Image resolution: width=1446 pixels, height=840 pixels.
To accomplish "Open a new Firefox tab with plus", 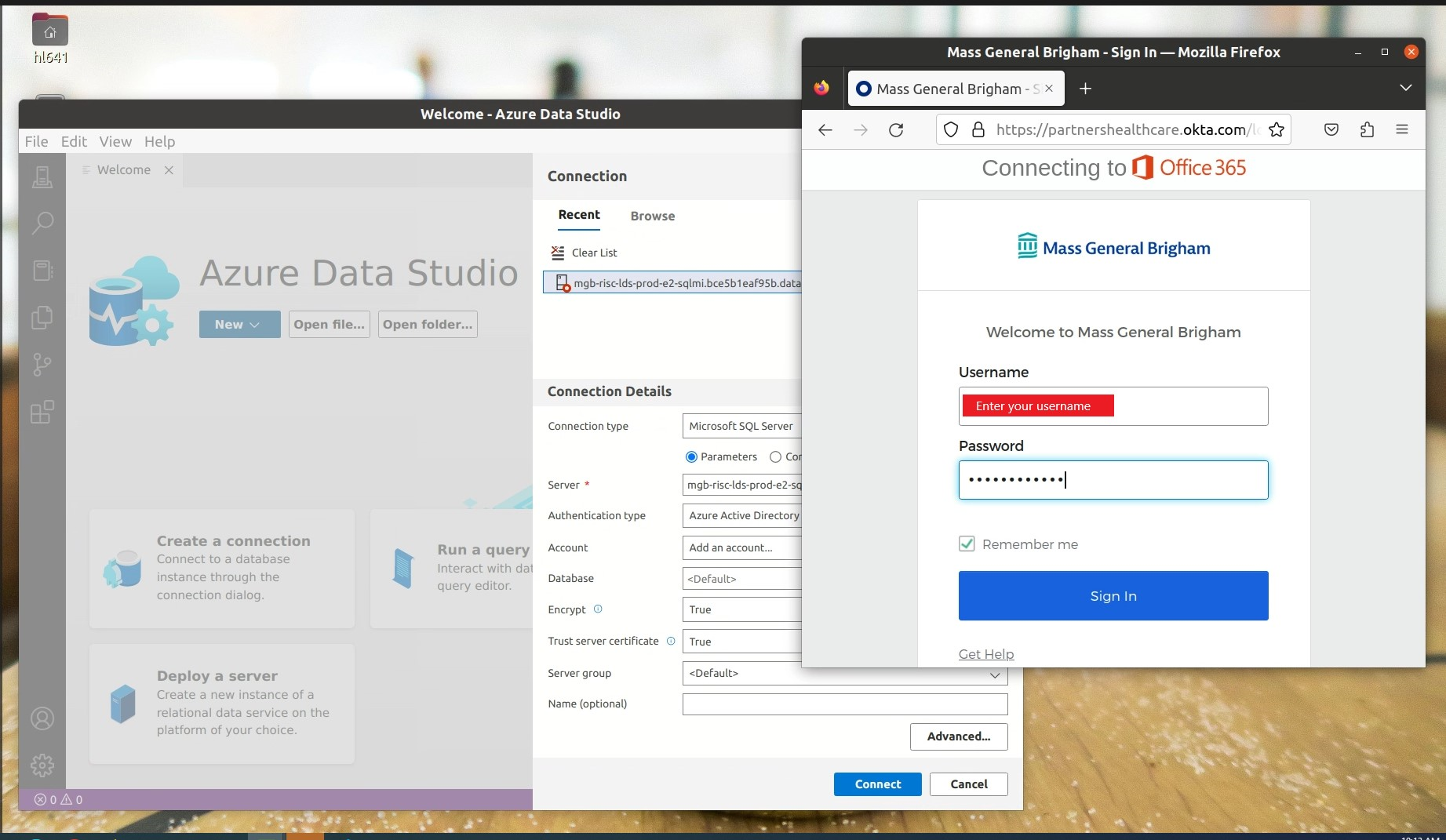I will [x=1086, y=89].
